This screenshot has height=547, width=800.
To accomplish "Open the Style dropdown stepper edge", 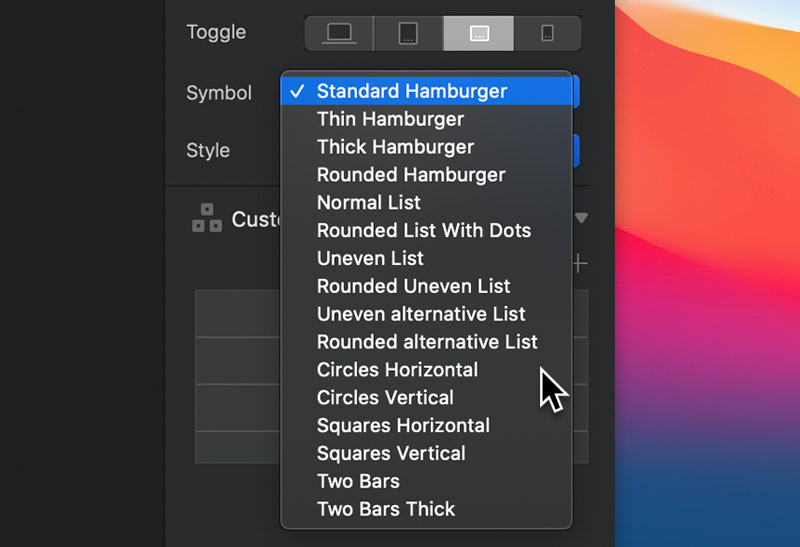I will click(x=576, y=151).
